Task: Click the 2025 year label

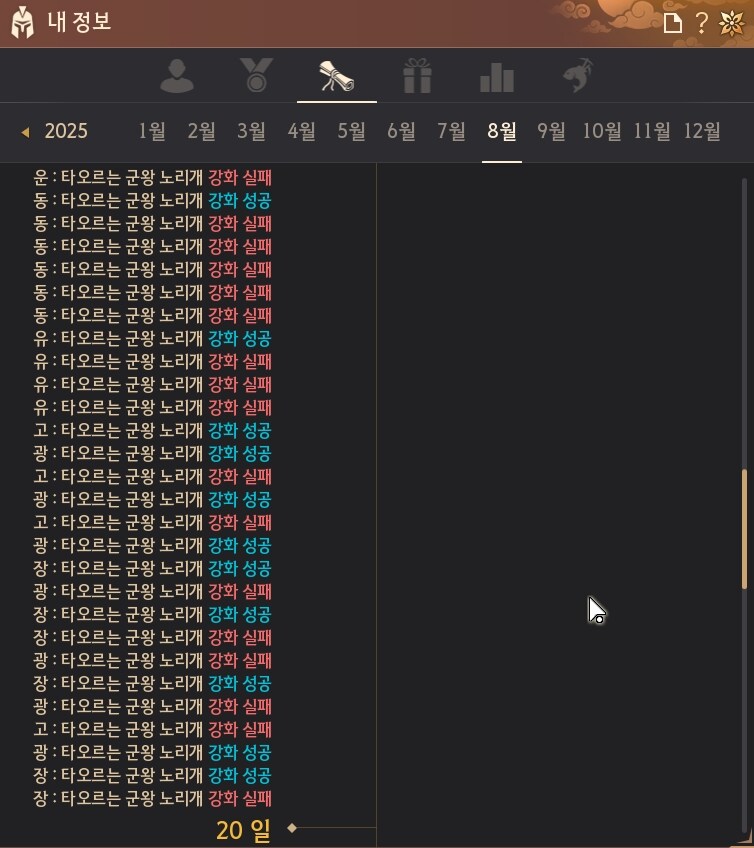Action: (66, 131)
